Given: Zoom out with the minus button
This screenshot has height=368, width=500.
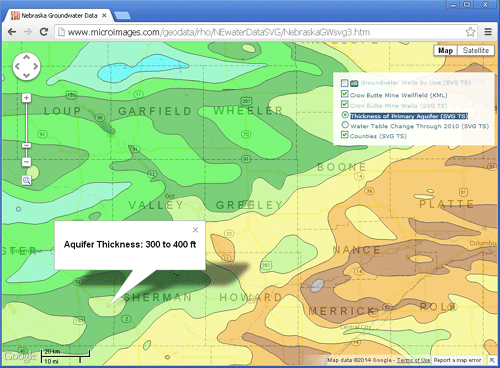Looking at the screenshot, I should (x=26, y=162).
